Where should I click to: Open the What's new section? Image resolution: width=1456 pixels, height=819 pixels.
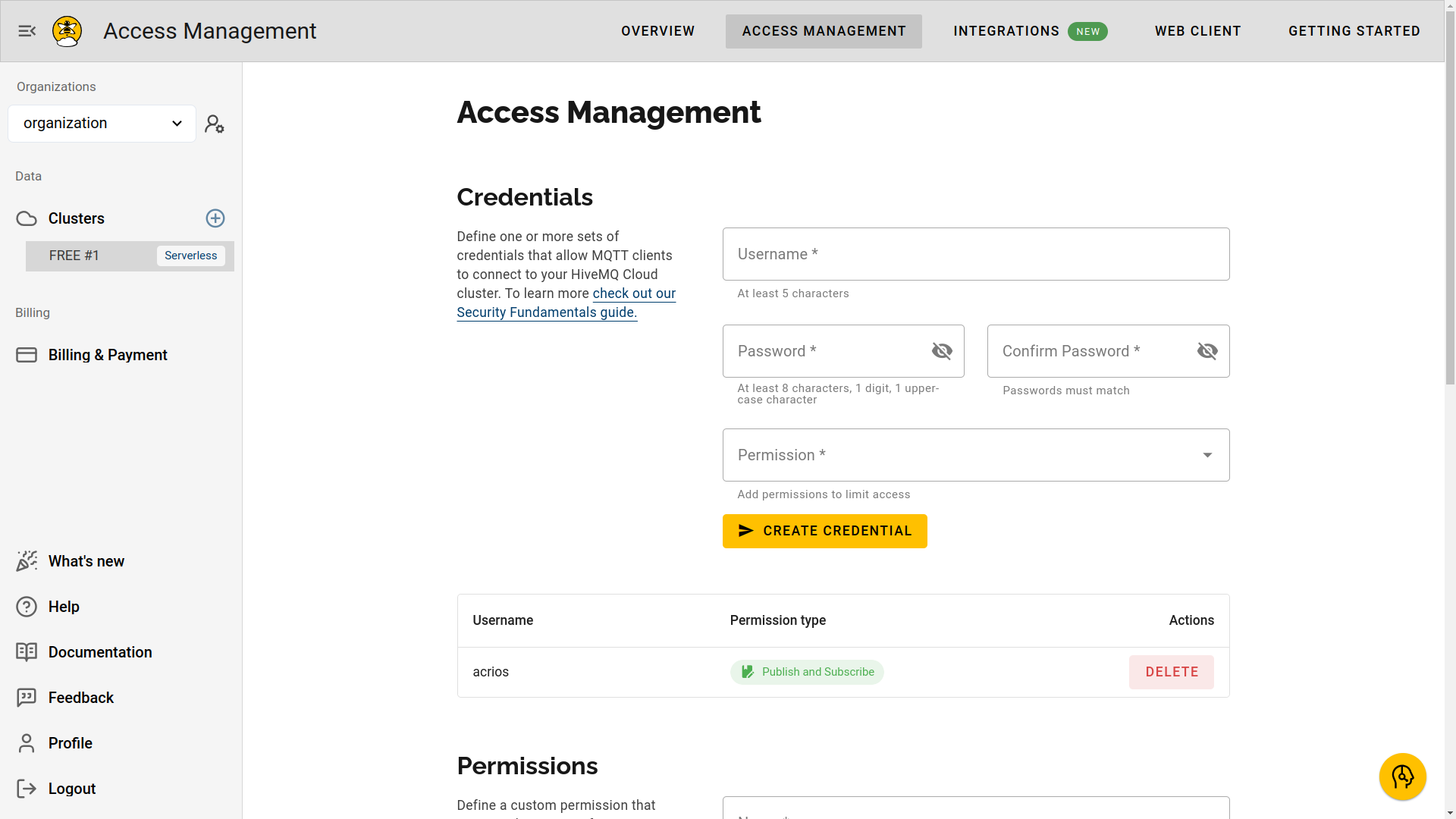(86, 561)
